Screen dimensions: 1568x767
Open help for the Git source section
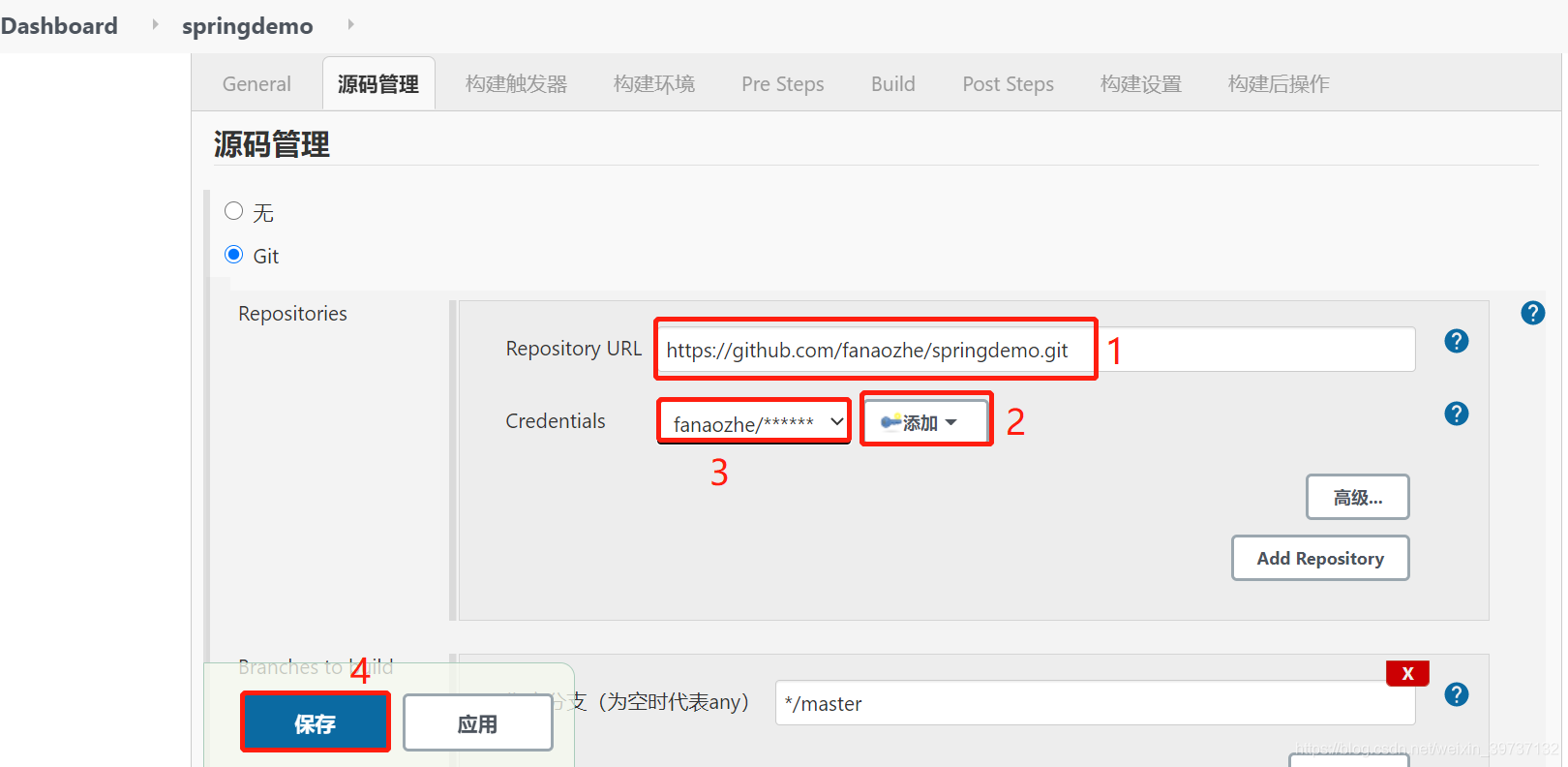click(1532, 313)
